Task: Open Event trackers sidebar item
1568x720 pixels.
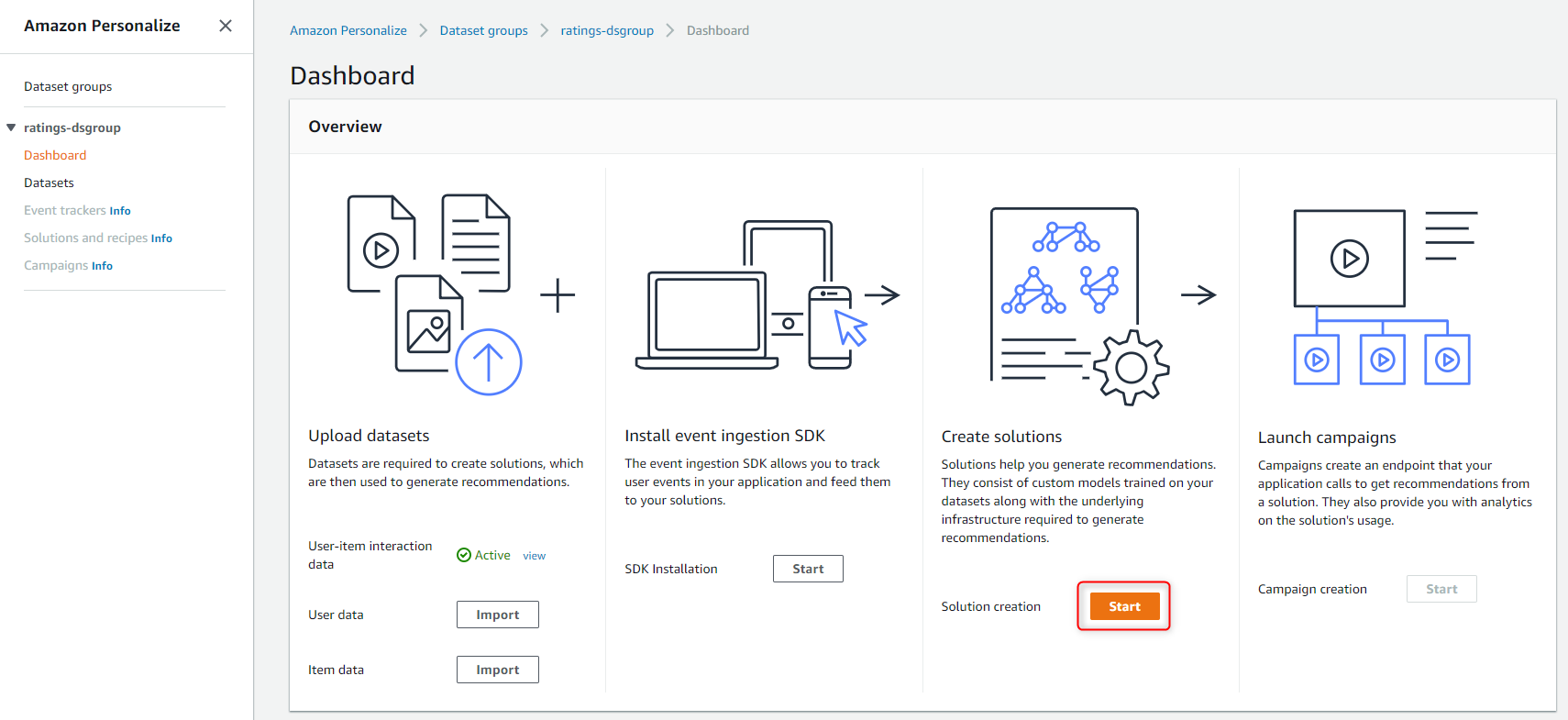Action: coord(65,210)
